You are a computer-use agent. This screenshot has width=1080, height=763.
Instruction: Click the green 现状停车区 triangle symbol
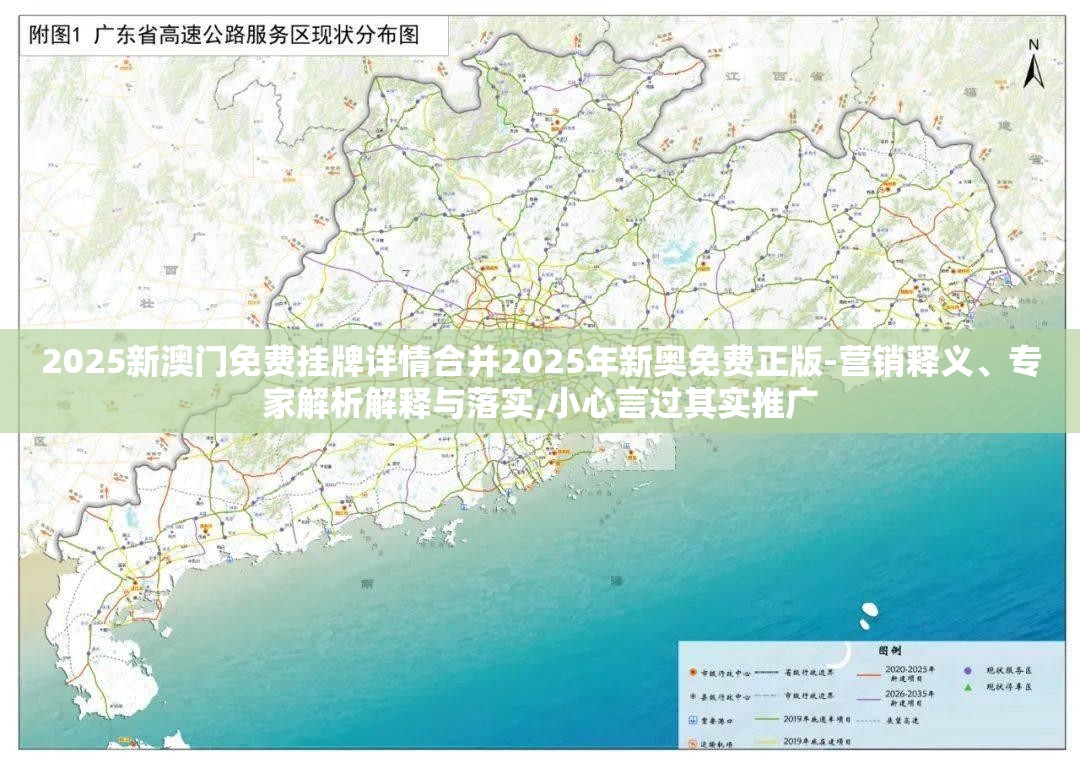(x=968, y=688)
